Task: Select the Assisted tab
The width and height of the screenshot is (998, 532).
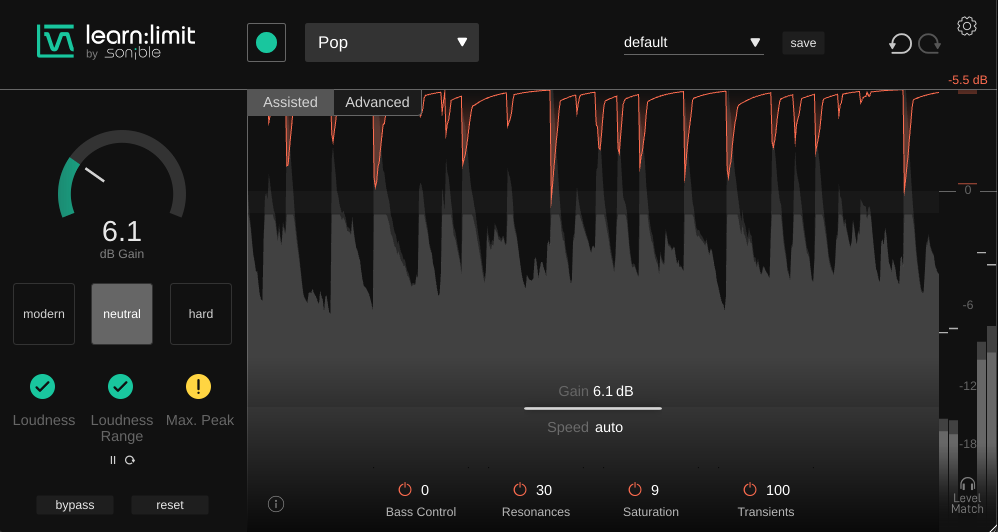Action: point(290,102)
